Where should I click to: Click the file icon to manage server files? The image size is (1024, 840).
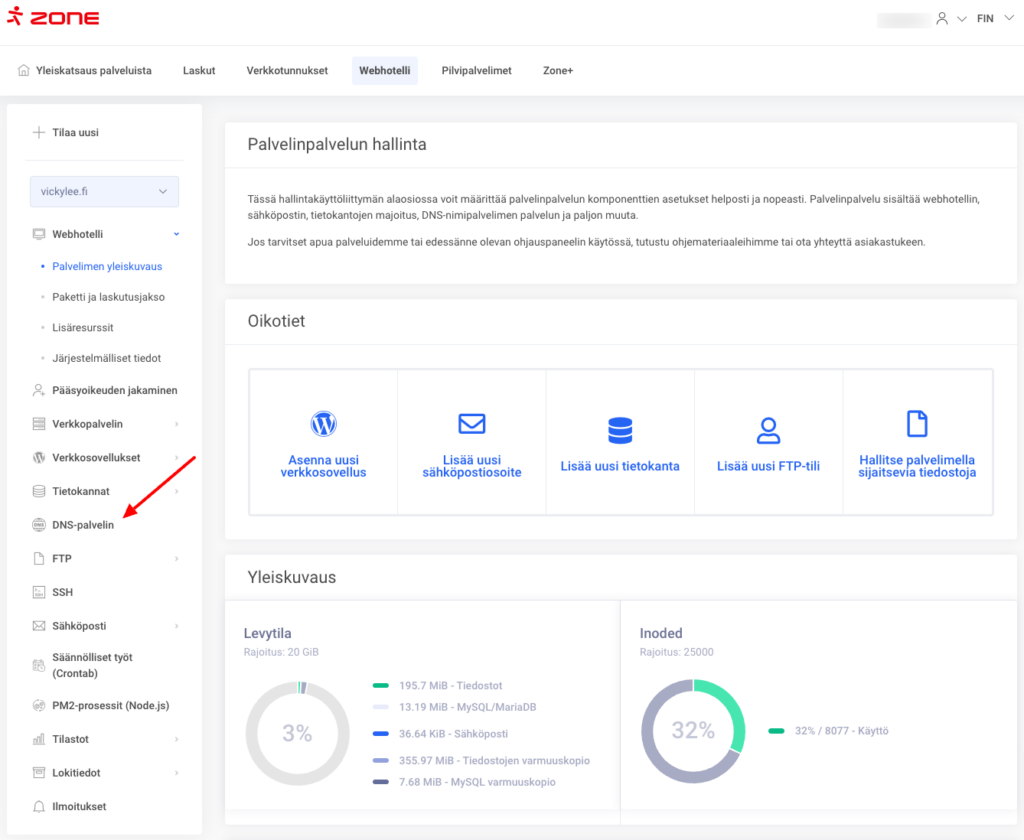(x=917, y=424)
